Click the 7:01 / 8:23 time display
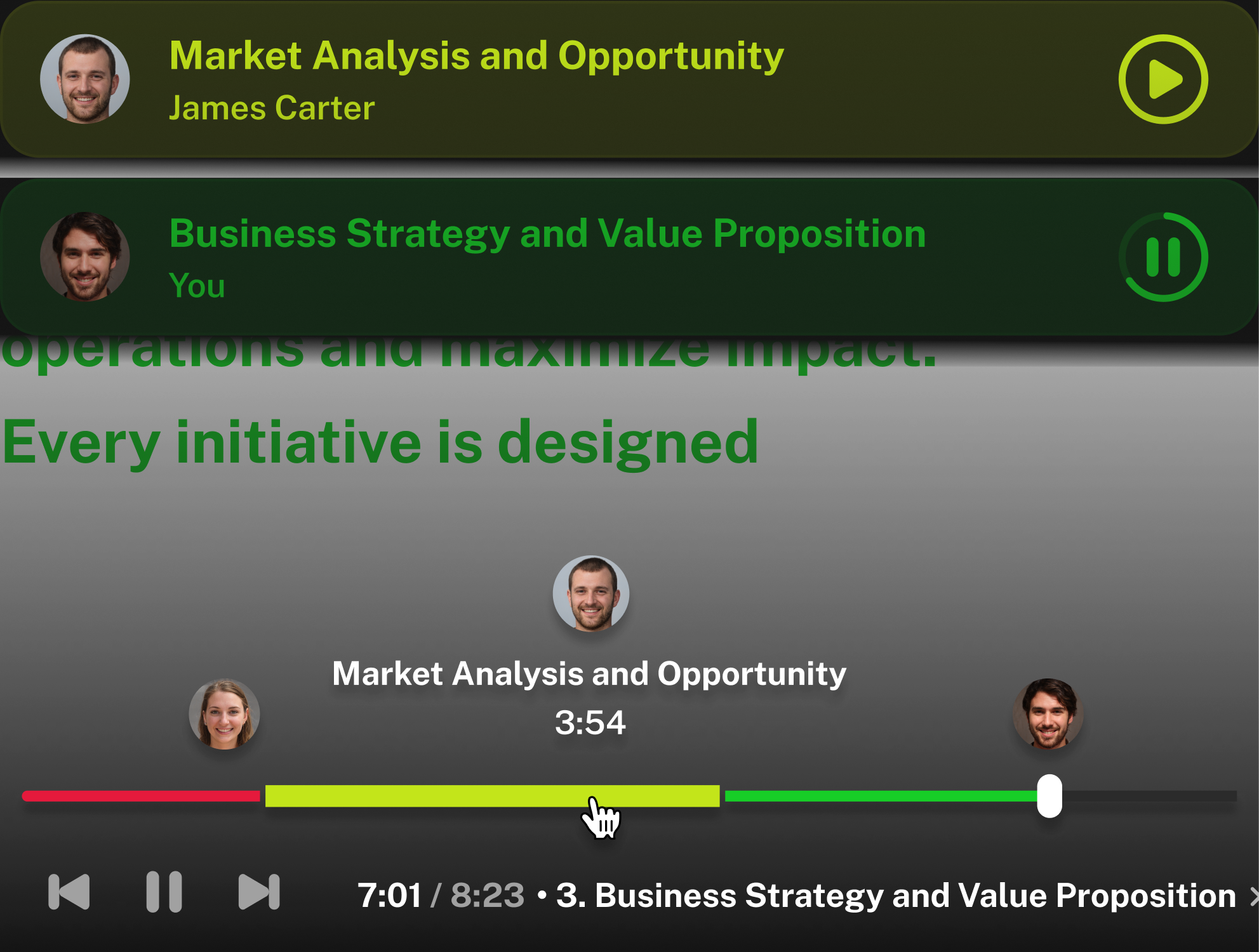The height and width of the screenshot is (952, 1259). coord(441,896)
